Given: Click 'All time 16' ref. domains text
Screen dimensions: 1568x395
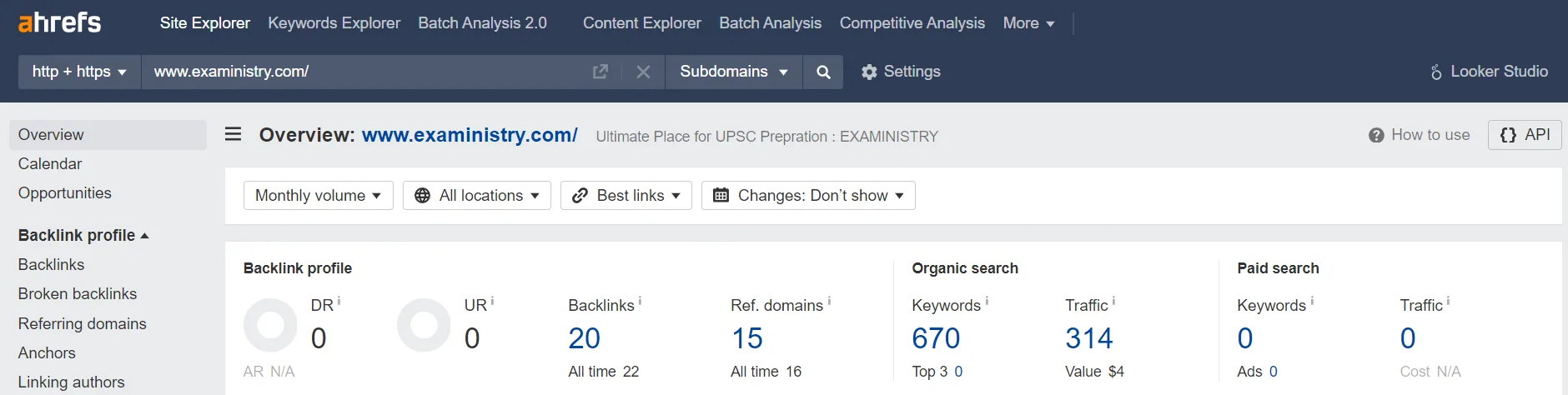Looking at the screenshot, I should (766, 372).
